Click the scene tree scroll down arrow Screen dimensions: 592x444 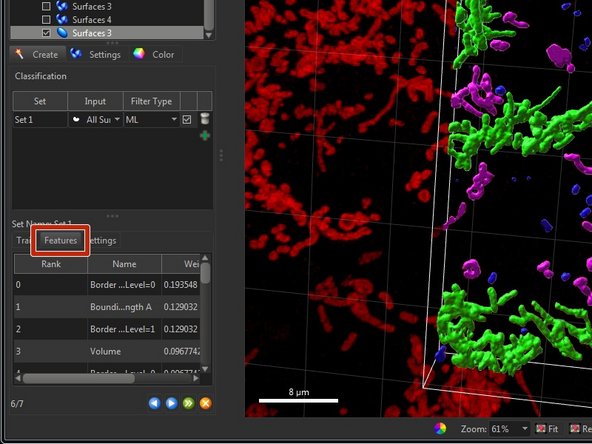[x=209, y=35]
